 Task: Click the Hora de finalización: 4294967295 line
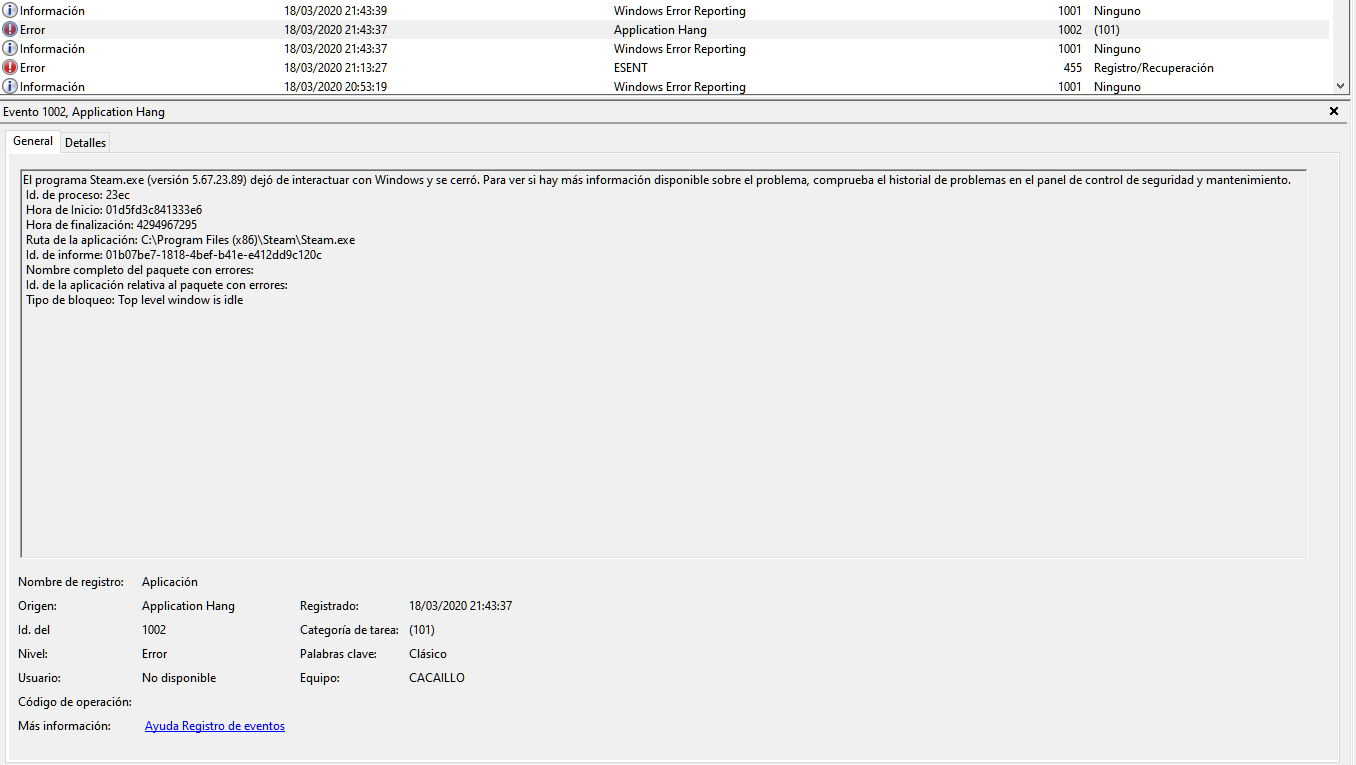pyautogui.click(x=111, y=225)
